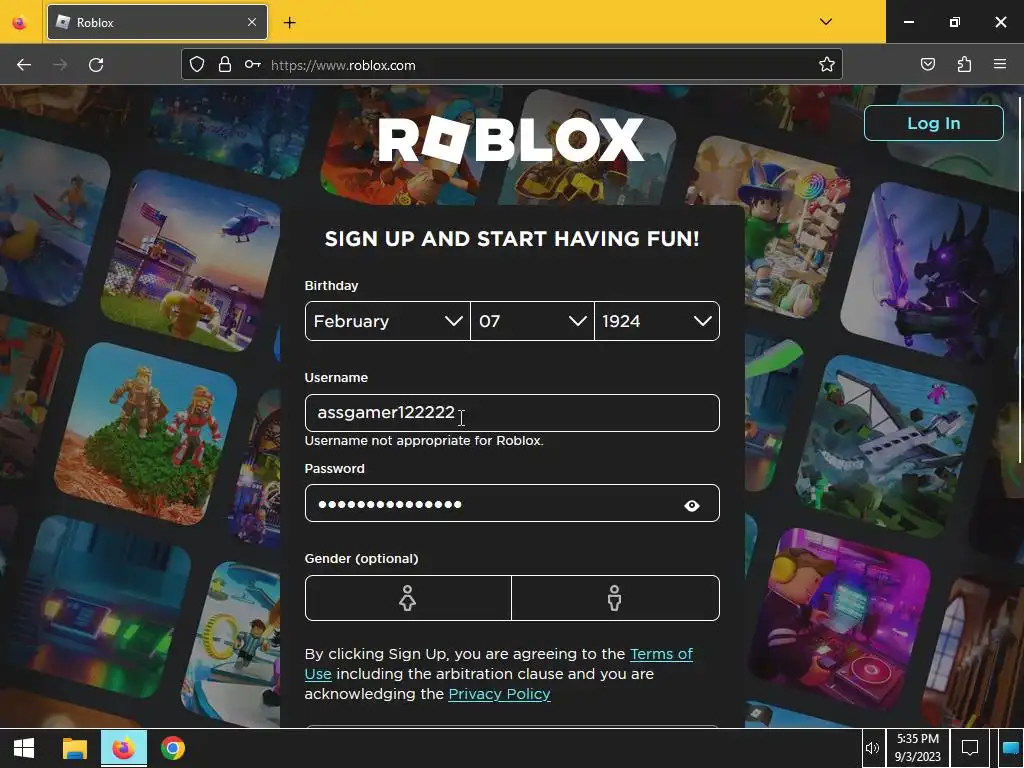Select the male gender option
This screenshot has height=768, width=1024.
pyautogui.click(x=615, y=598)
